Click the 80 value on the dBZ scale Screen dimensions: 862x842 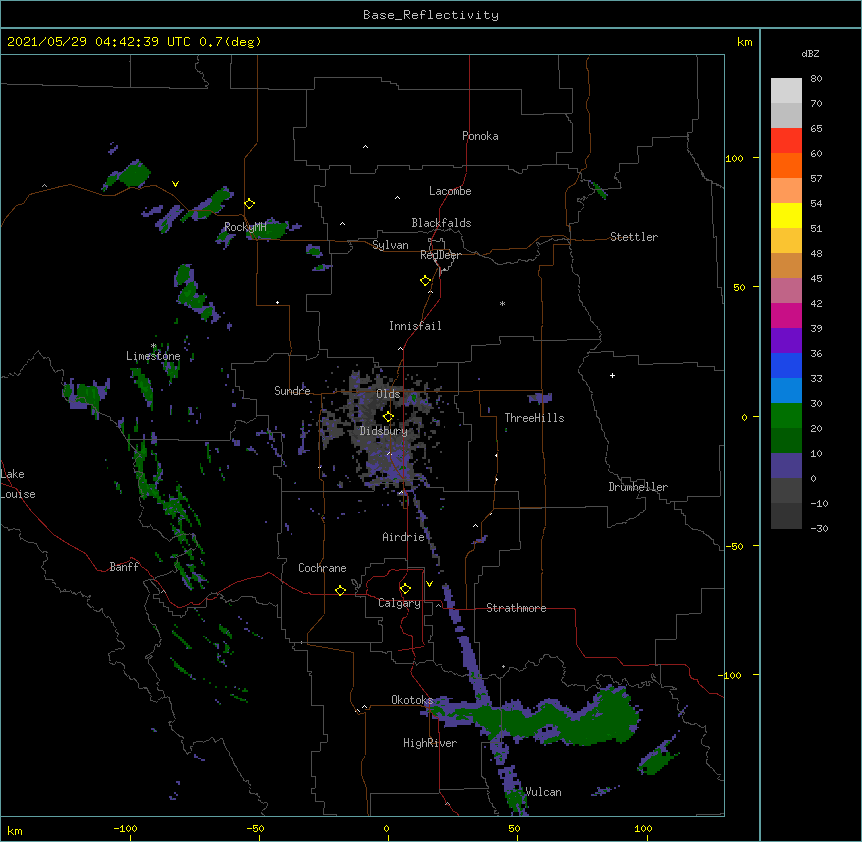[816, 79]
